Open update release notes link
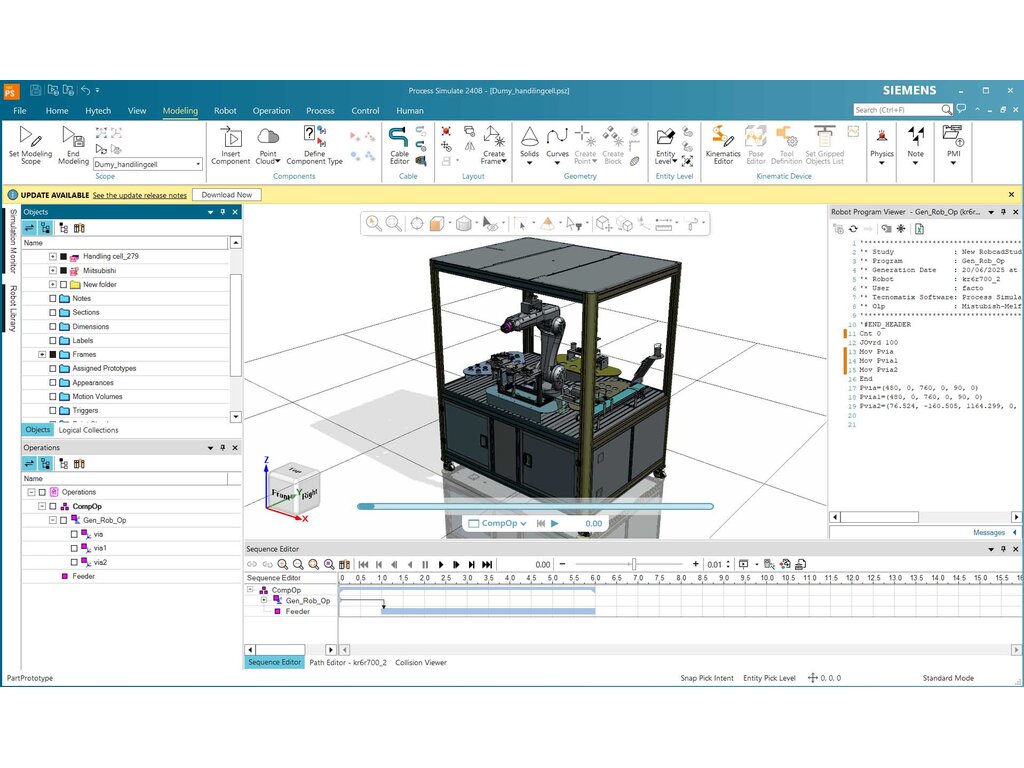 point(140,195)
